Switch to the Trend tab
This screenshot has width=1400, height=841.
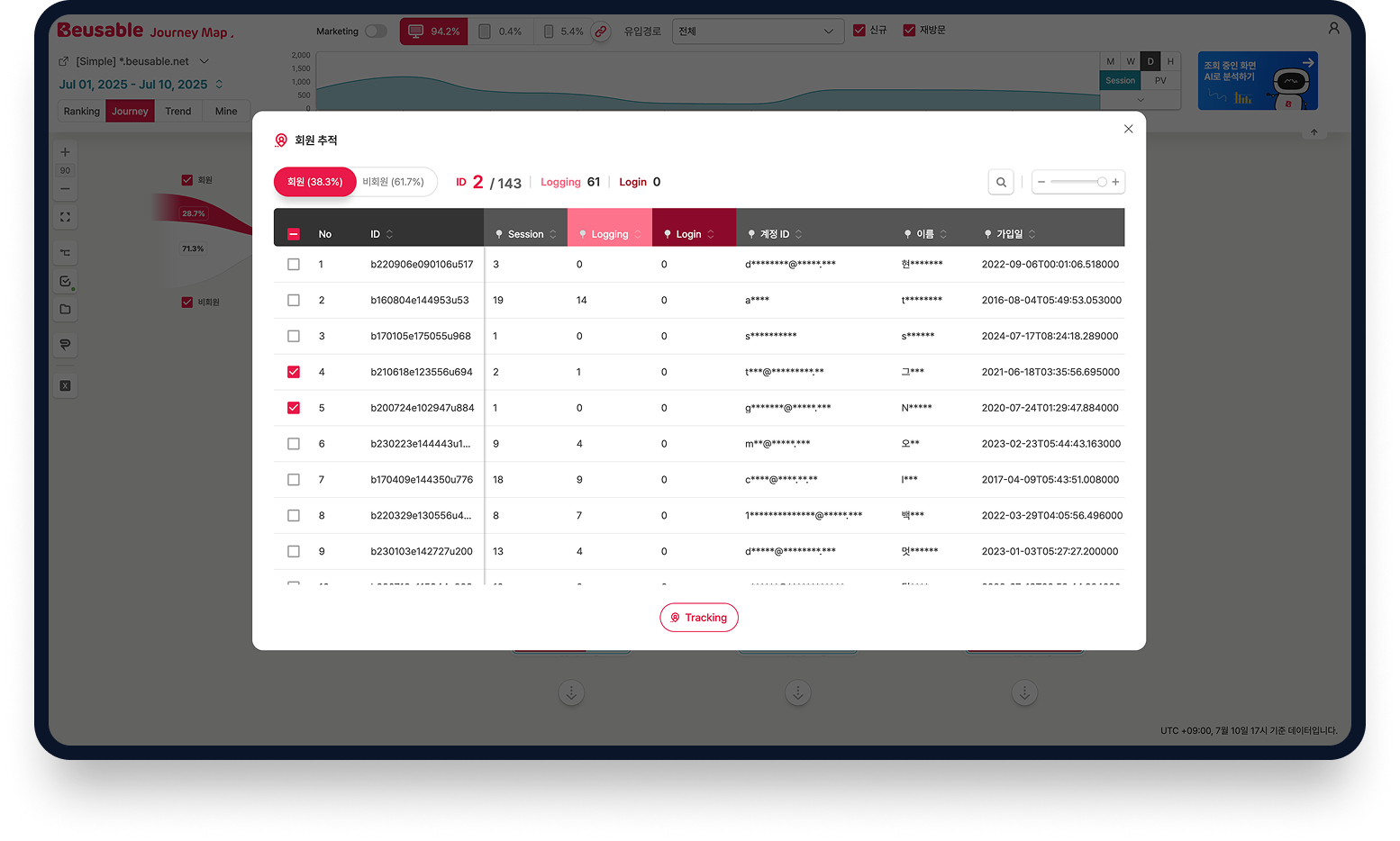coord(178,112)
